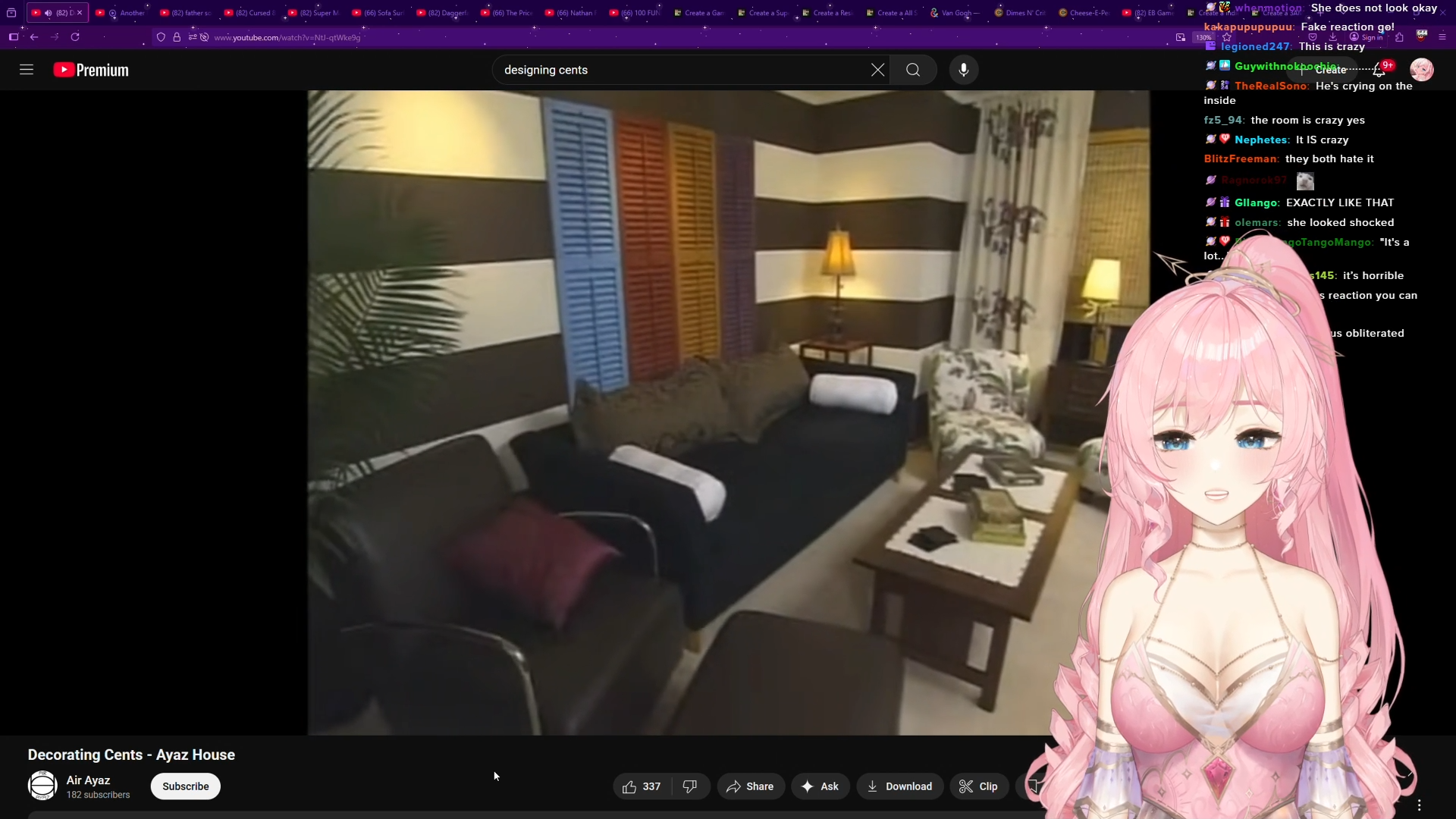
Task: Click the 'Decorating Cents - Ayaz House' title
Action: 131,755
